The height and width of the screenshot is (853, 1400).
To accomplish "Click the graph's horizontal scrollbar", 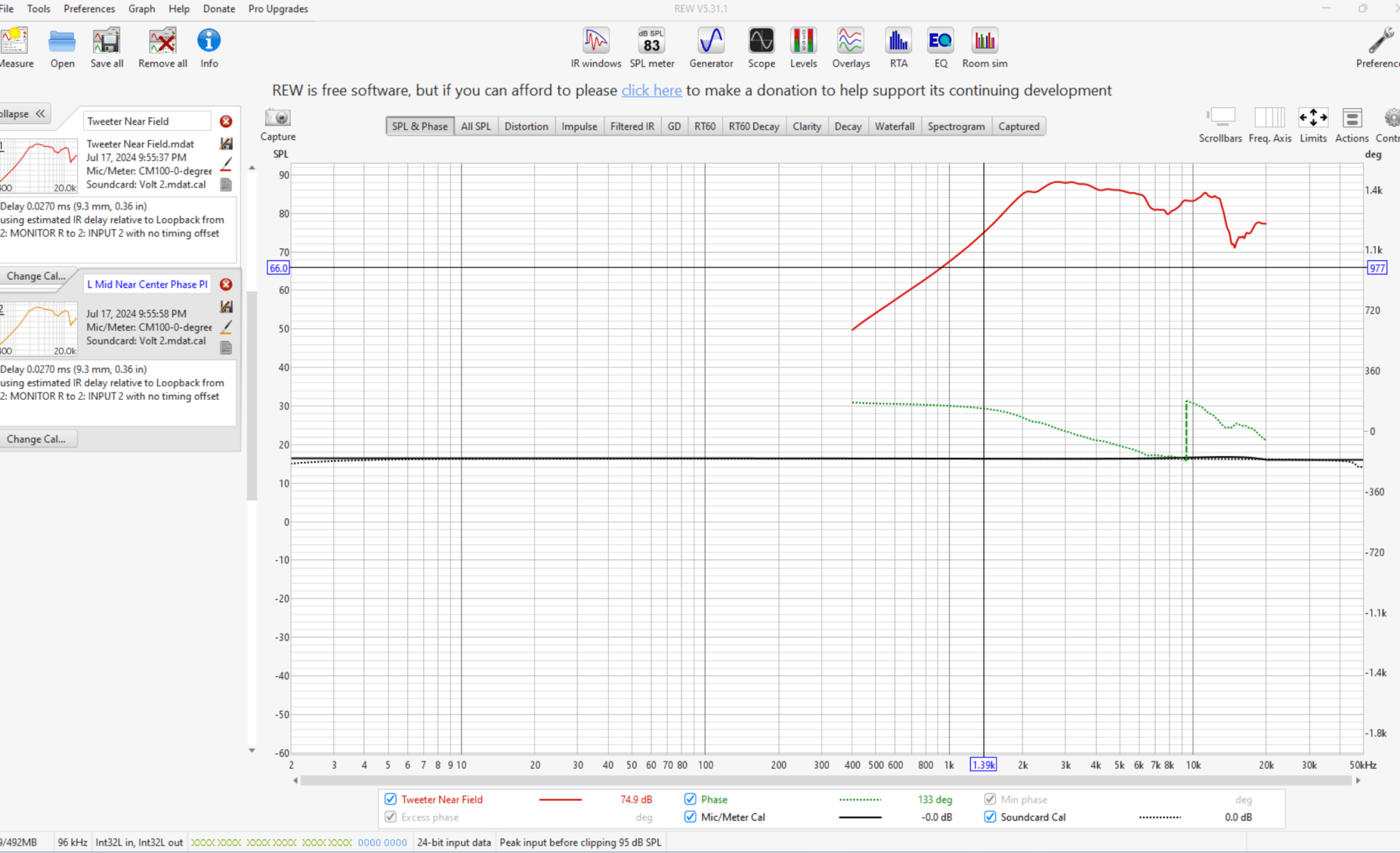I will pos(826,781).
